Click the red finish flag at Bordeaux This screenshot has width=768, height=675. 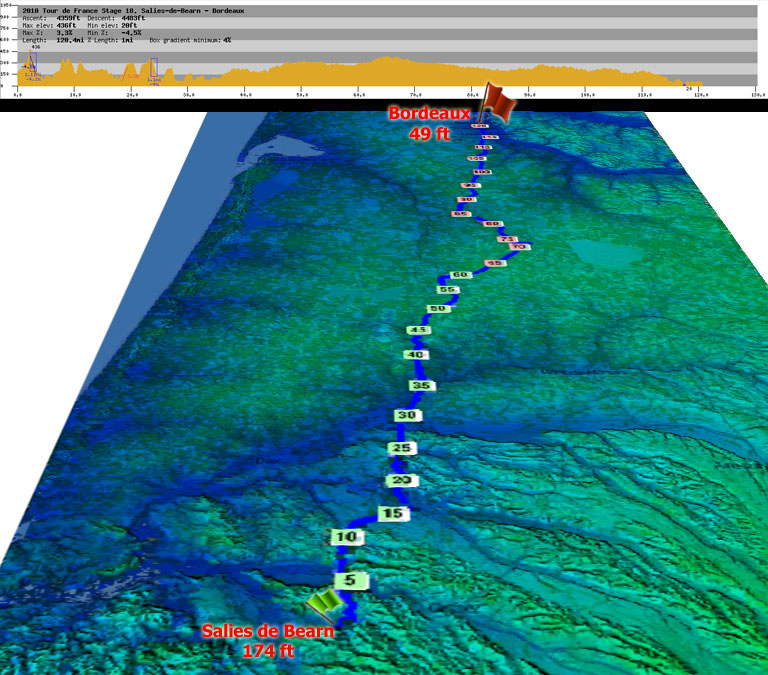[497, 102]
